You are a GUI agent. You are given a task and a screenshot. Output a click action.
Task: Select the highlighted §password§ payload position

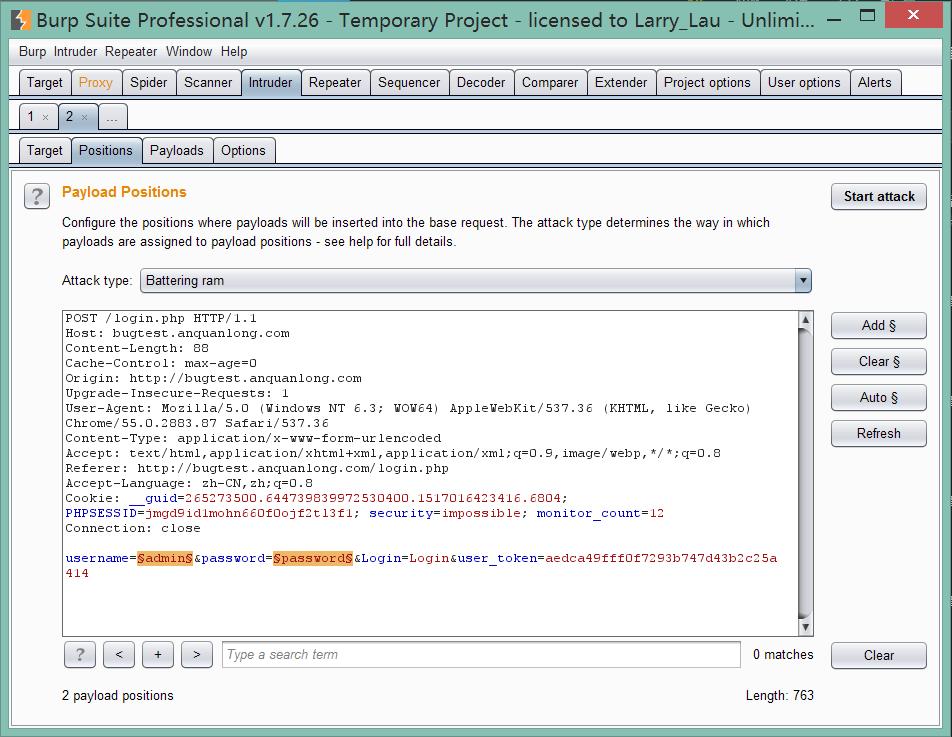click(x=313, y=558)
